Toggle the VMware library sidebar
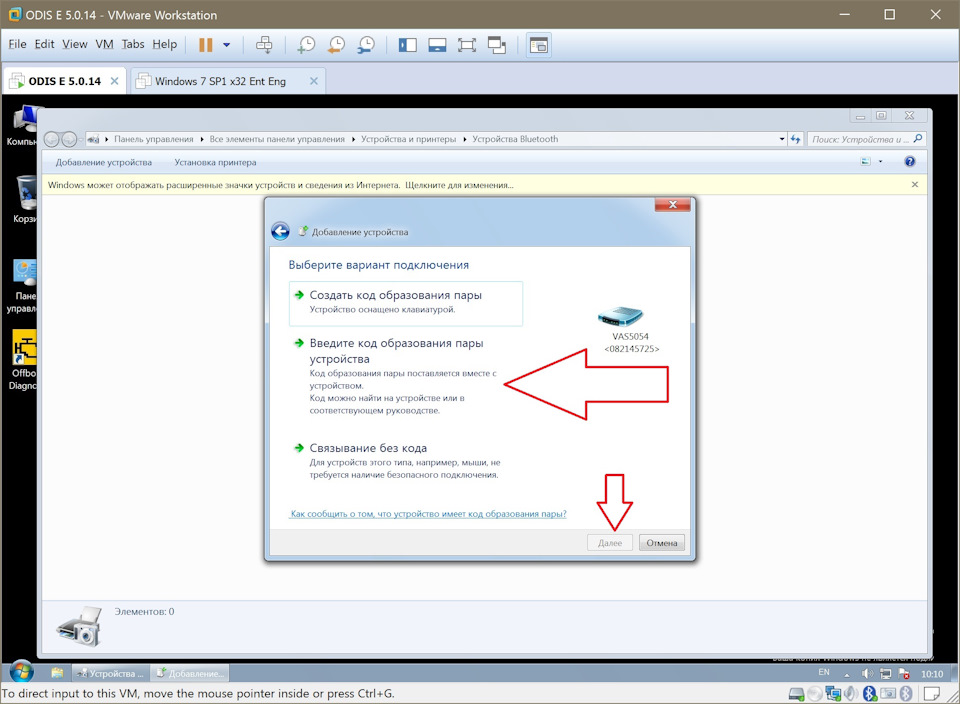This screenshot has width=960, height=704. (x=408, y=45)
